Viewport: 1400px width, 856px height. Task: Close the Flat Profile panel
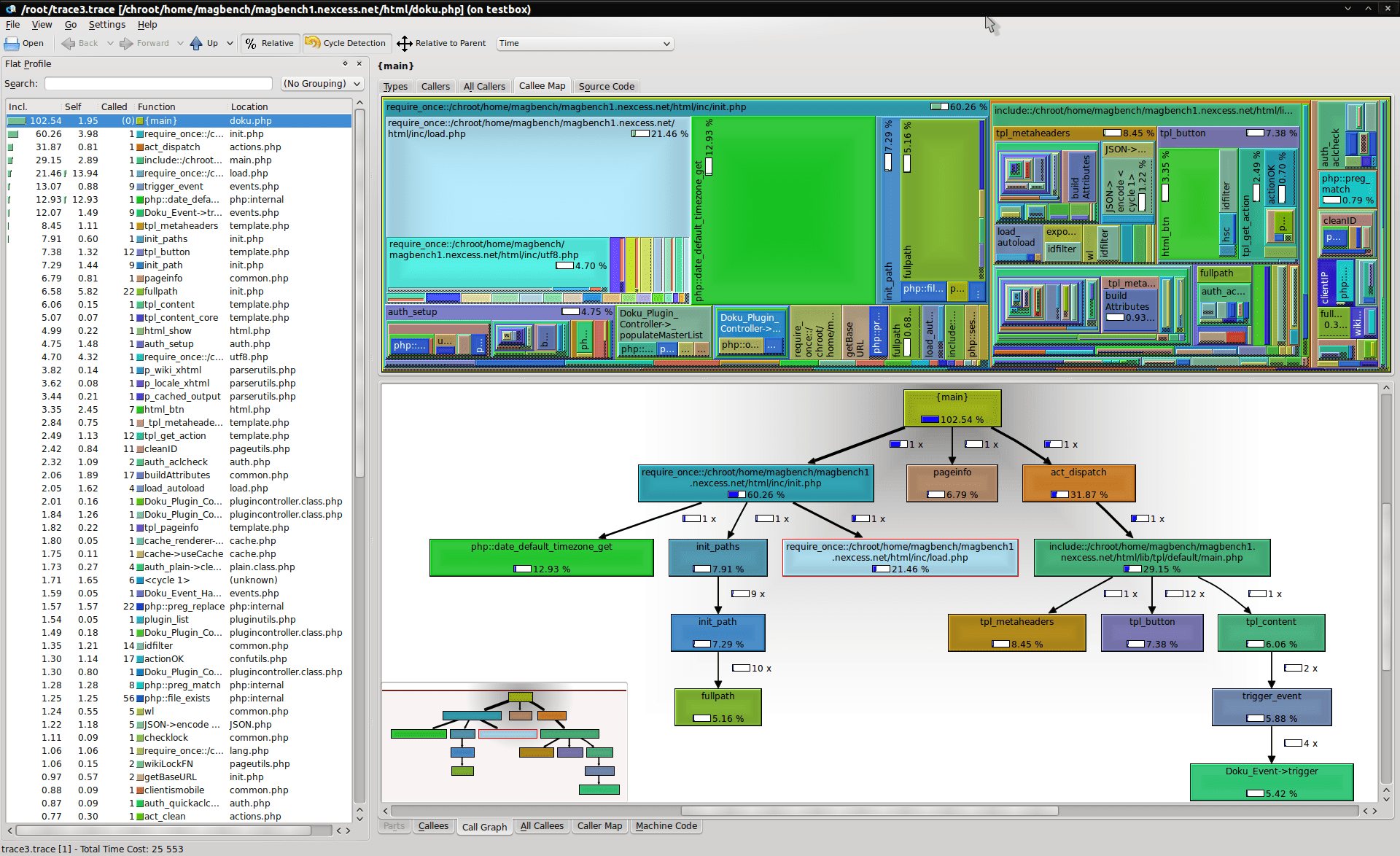click(x=358, y=64)
